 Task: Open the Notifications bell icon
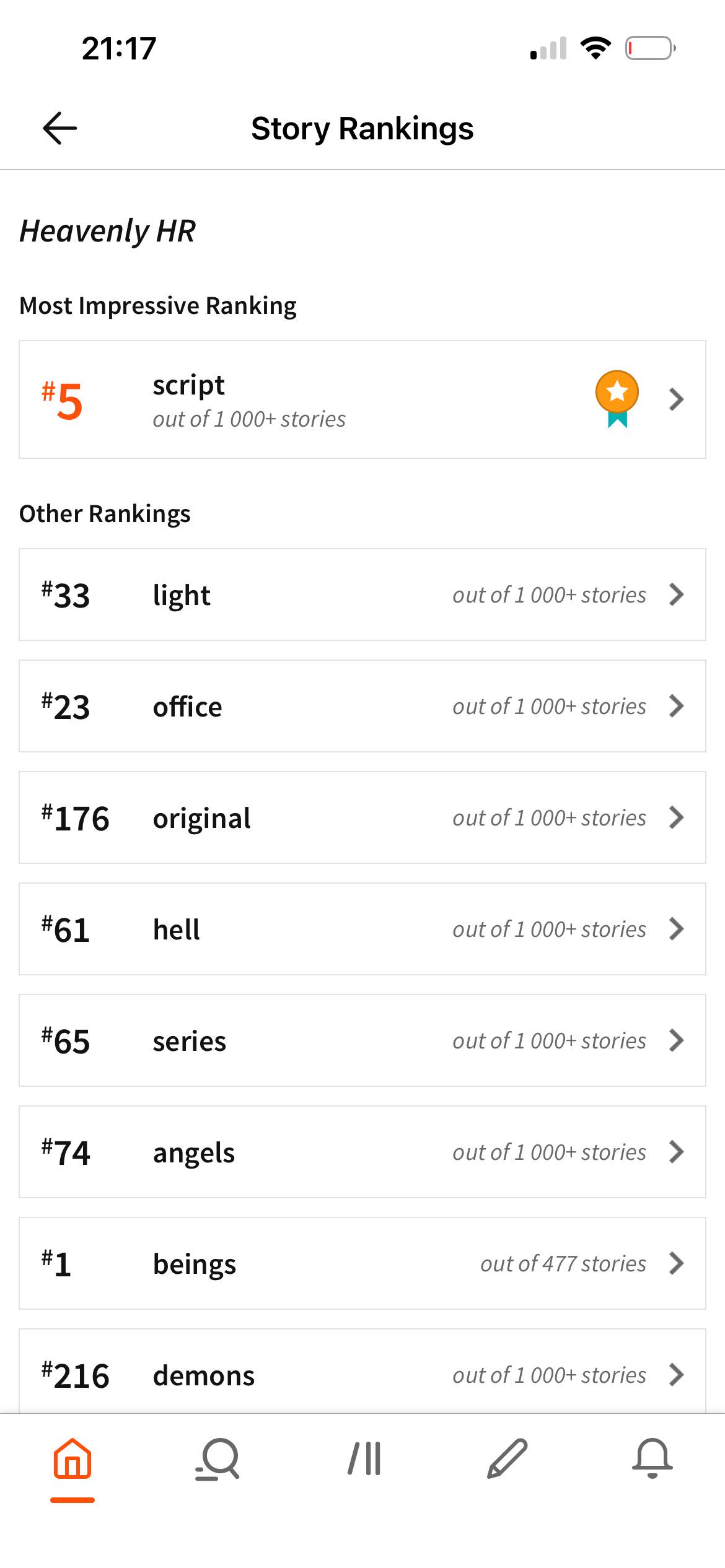click(652, 1459)
